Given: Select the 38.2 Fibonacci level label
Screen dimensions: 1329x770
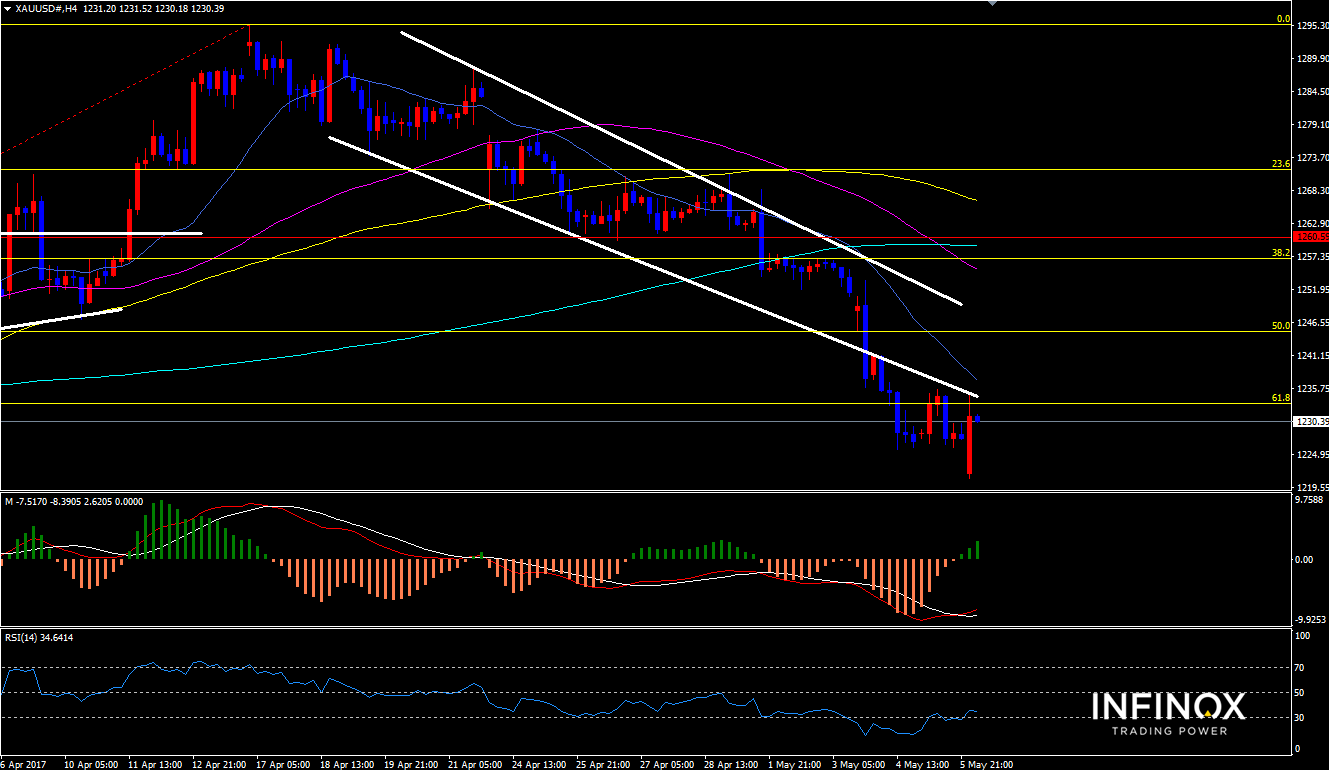Looking at the screenshot, I should tap(1281, 253).
